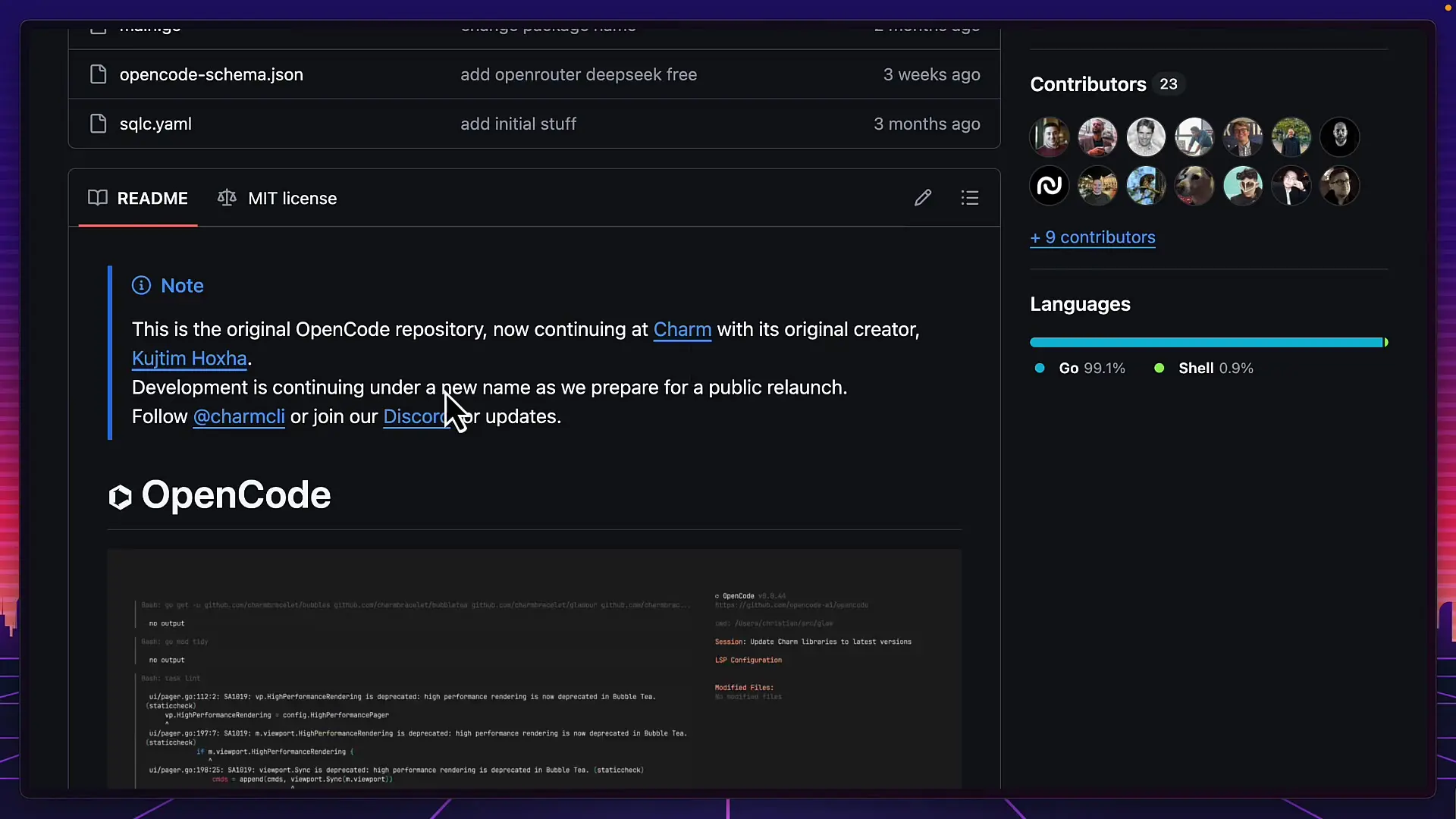Open the seventh contributor avatar in top row

[1340, 137]
